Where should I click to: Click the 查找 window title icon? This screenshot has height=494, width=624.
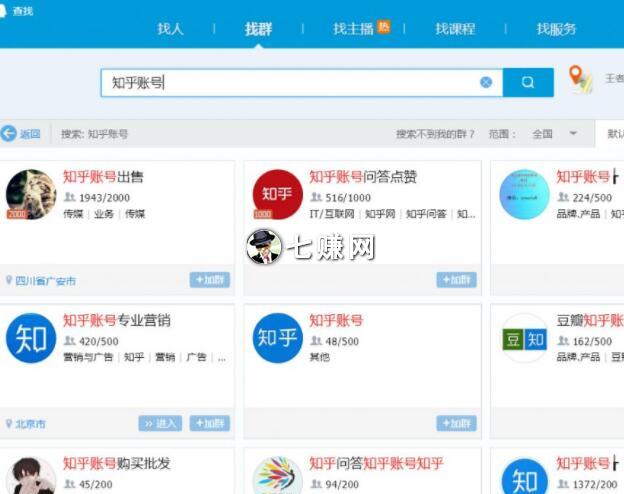coord(2,11)
